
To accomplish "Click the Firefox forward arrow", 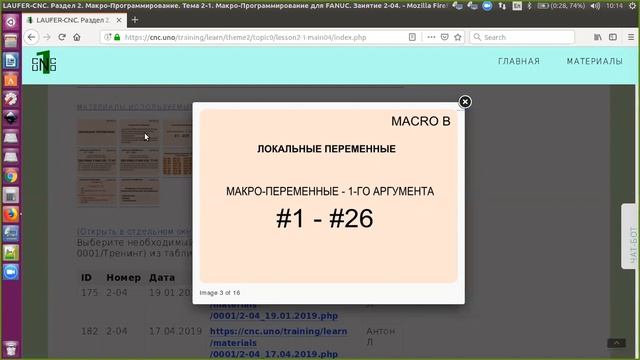I will [x=47, y=37].
